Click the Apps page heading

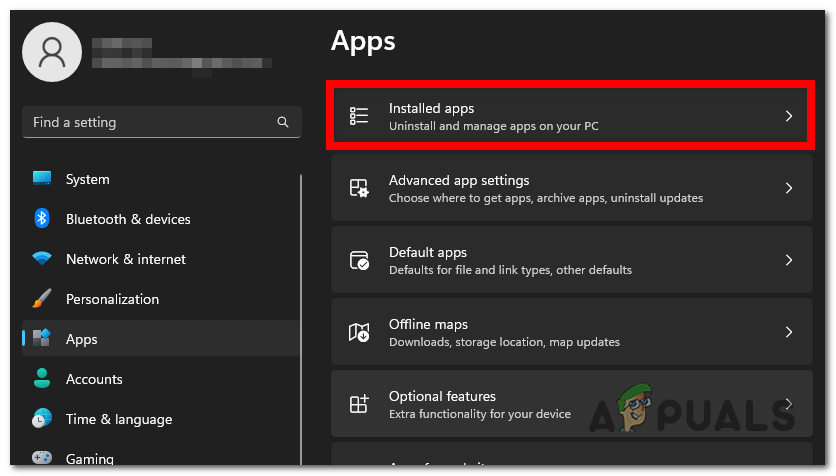[363, 42]
